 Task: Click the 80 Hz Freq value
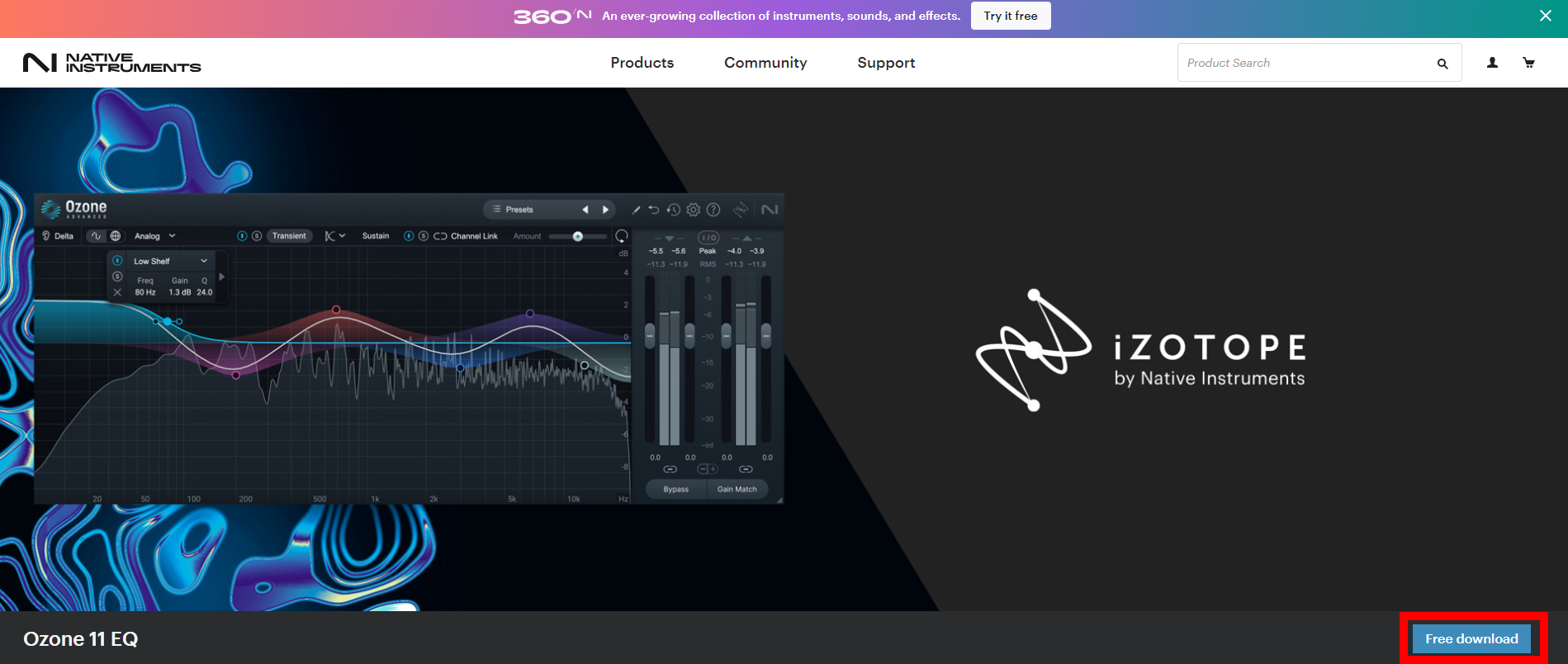point(145,292)
